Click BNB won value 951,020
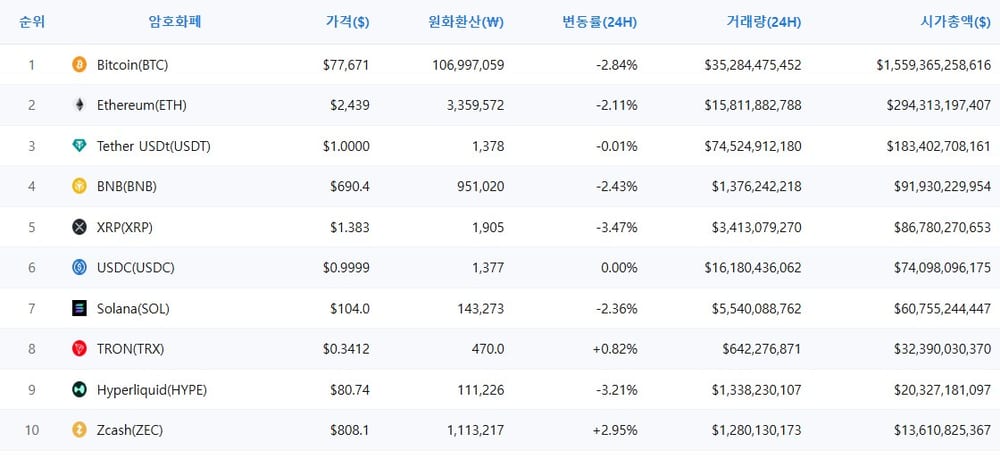 (481, 186)
